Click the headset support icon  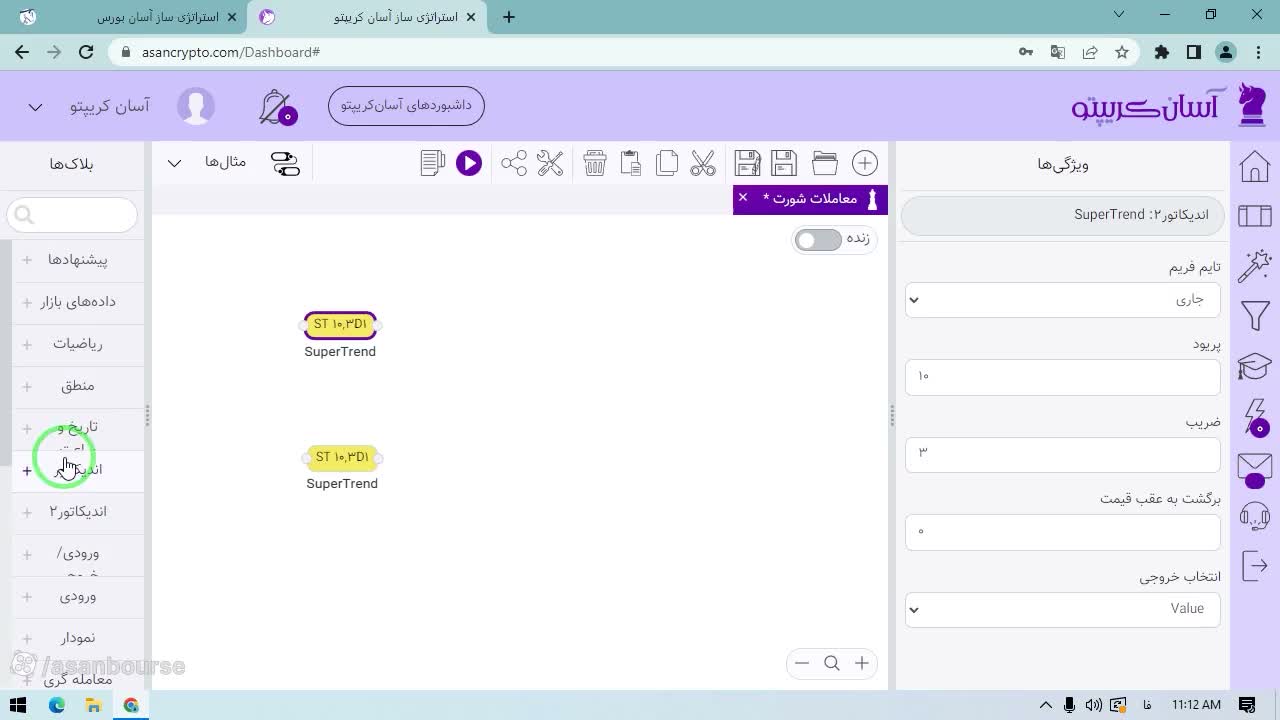tap(1255, 516)
